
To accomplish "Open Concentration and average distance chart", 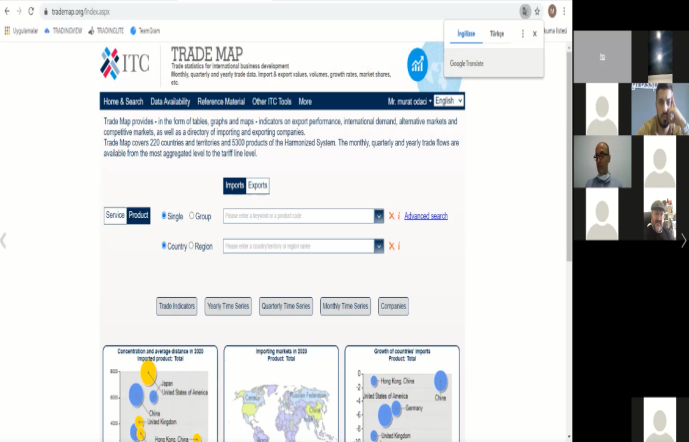I will [160, 394].
